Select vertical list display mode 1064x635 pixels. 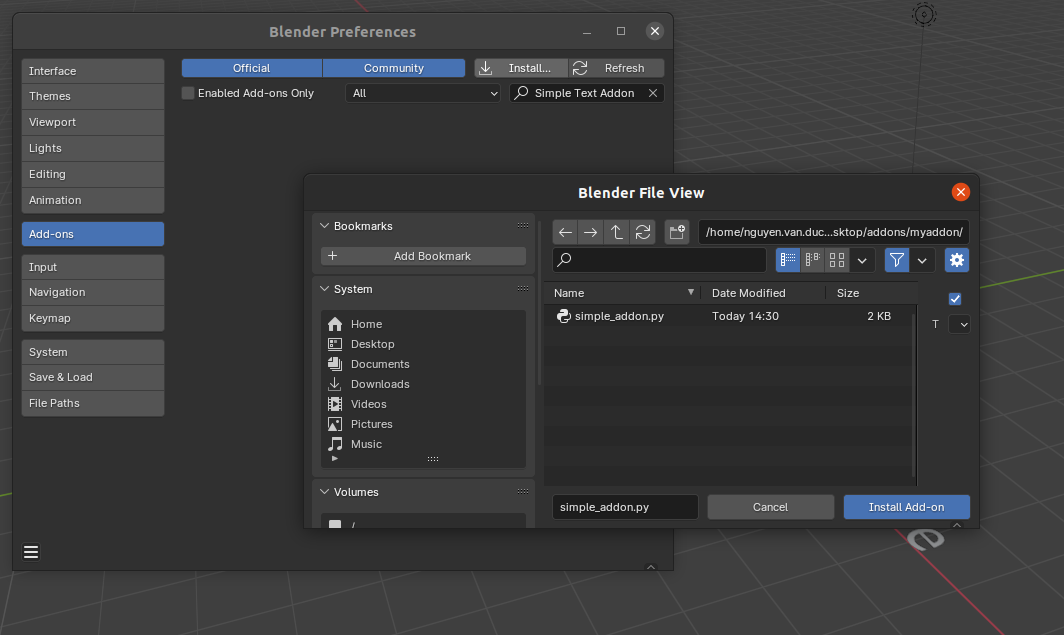click(787, 259)
